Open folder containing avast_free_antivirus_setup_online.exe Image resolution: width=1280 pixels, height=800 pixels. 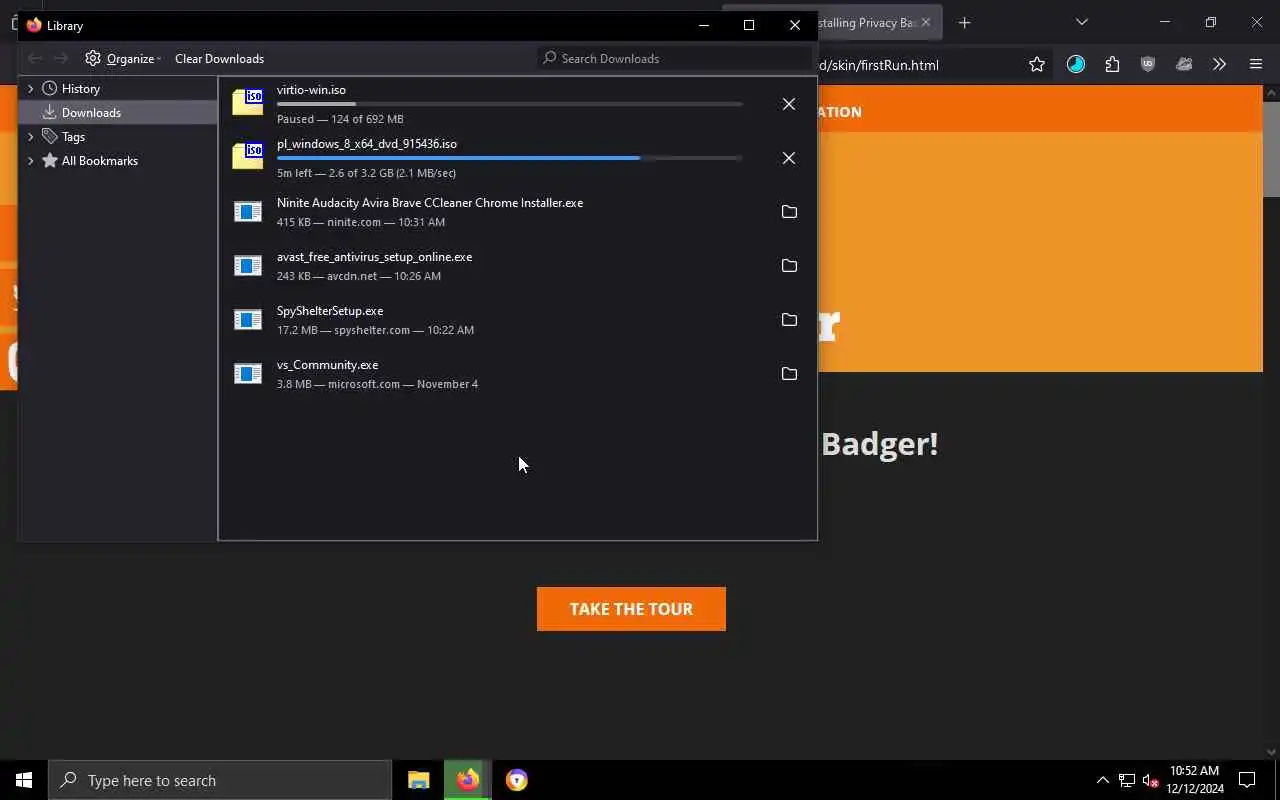click(x=789, y=266)
